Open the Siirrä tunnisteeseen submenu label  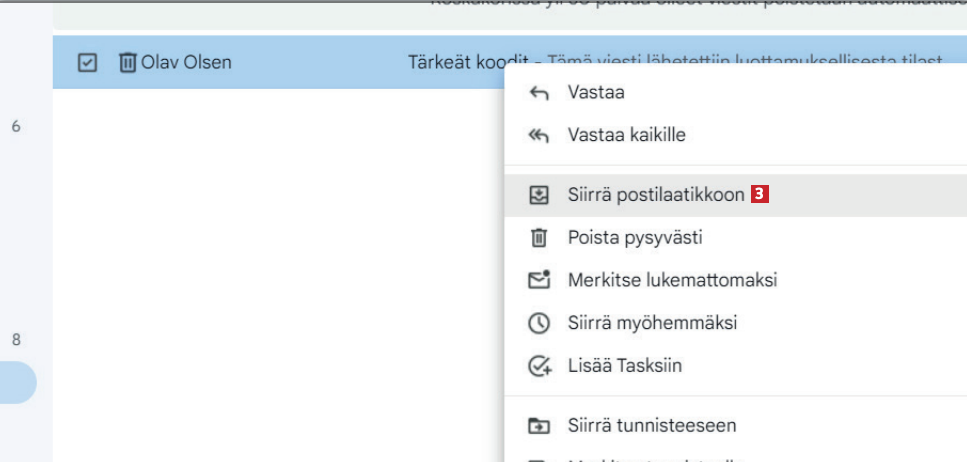coord(651,426)
